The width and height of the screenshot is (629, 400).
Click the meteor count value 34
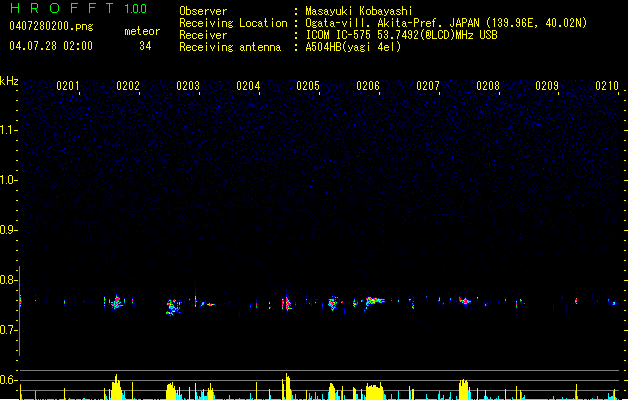(145, 46)
